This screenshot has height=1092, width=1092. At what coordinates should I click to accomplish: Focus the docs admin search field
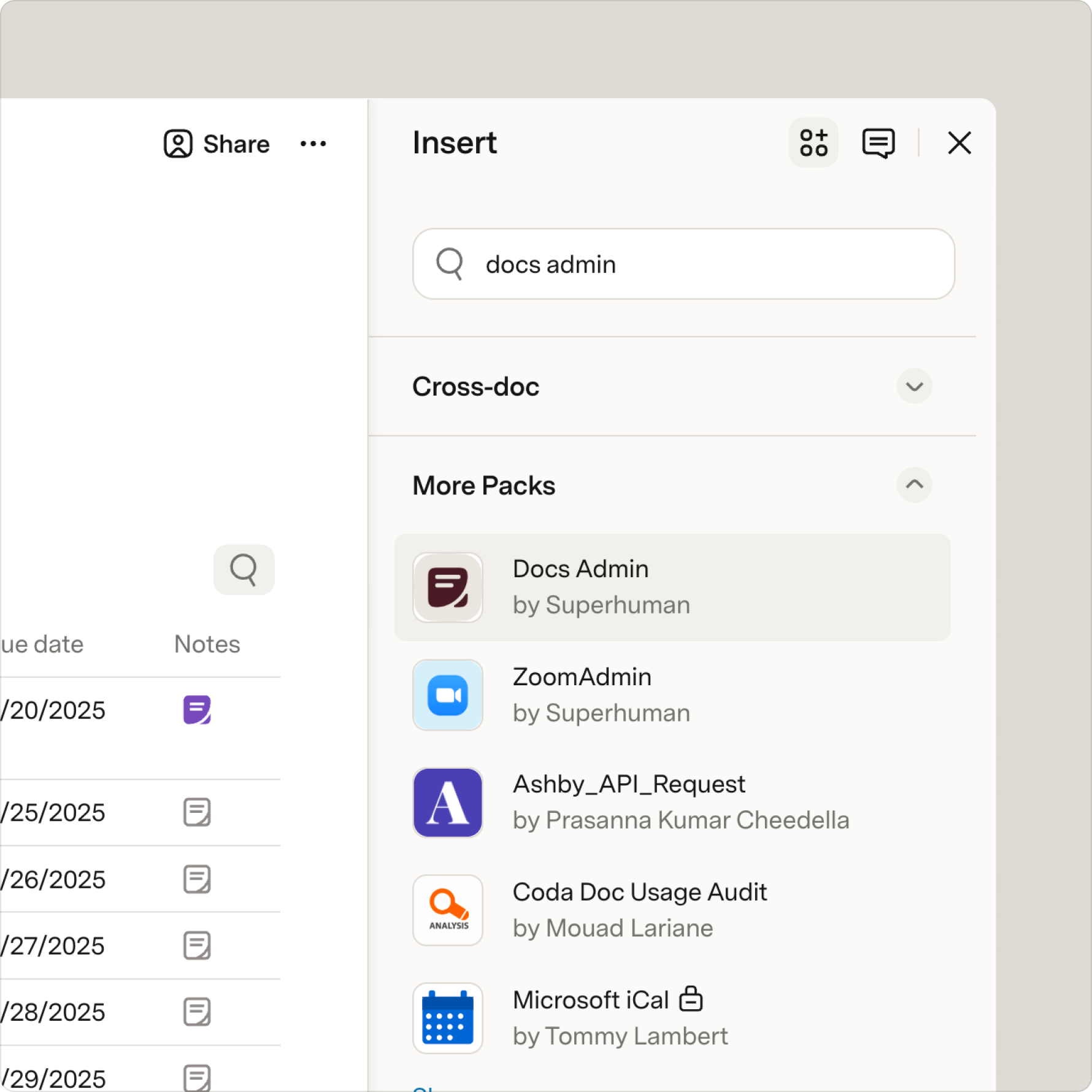[683, 264]
